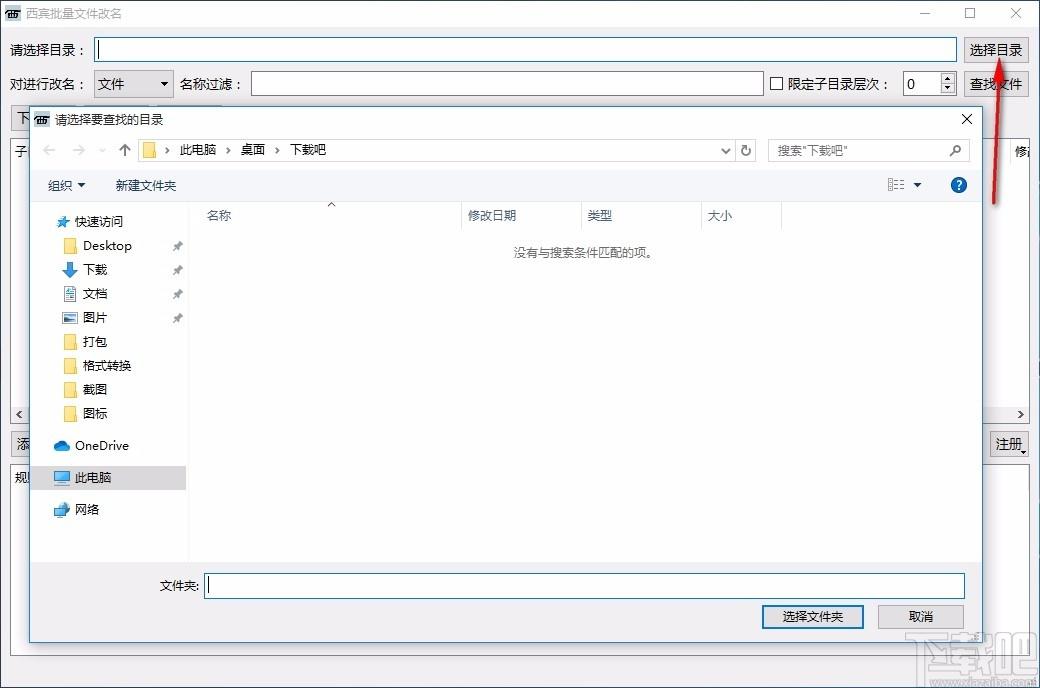Click the Desktop folder icon in sidebar
This screenshot has width=1040, height=688.
70,246
